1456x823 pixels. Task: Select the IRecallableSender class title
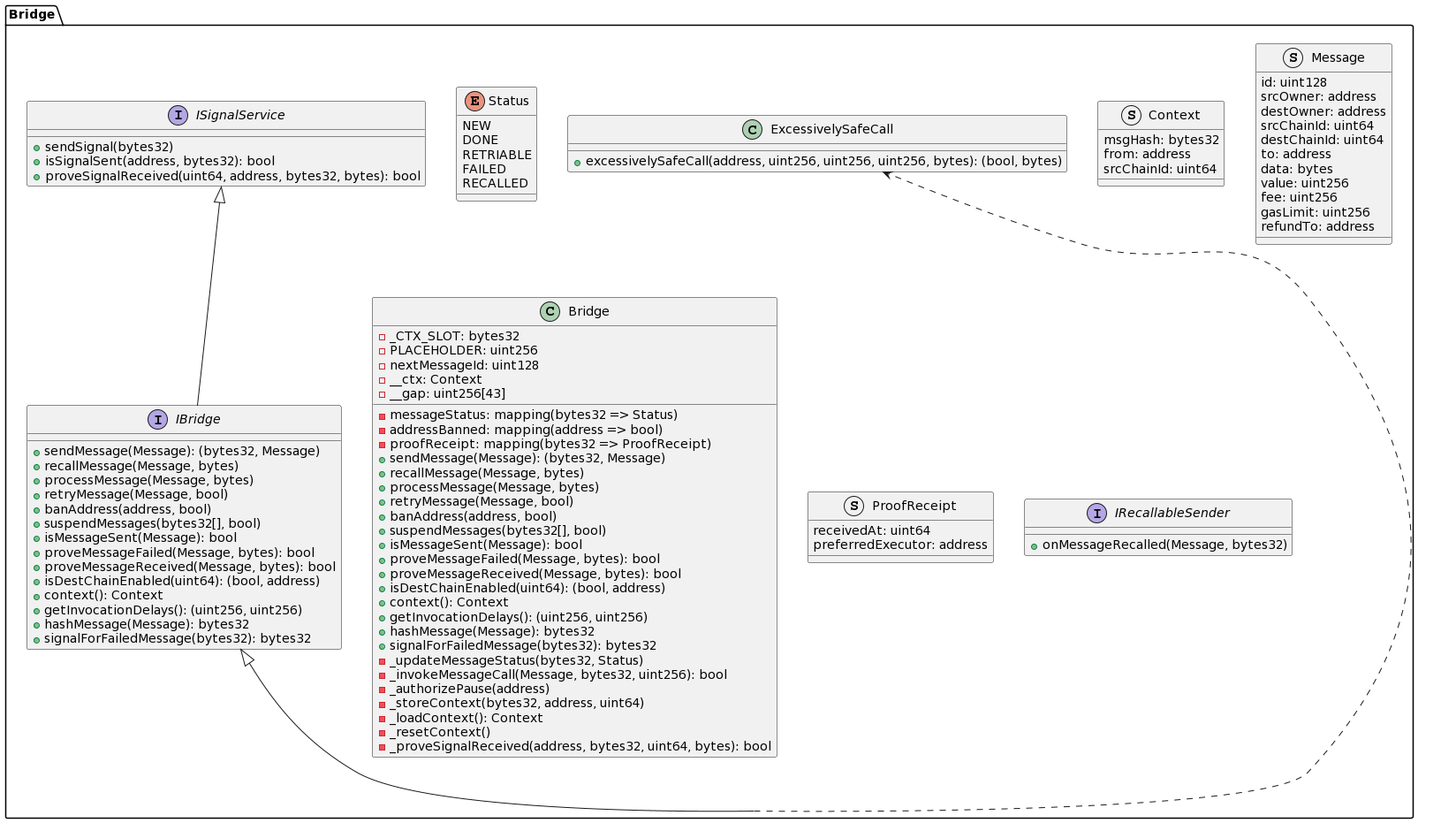point(1172,513)
